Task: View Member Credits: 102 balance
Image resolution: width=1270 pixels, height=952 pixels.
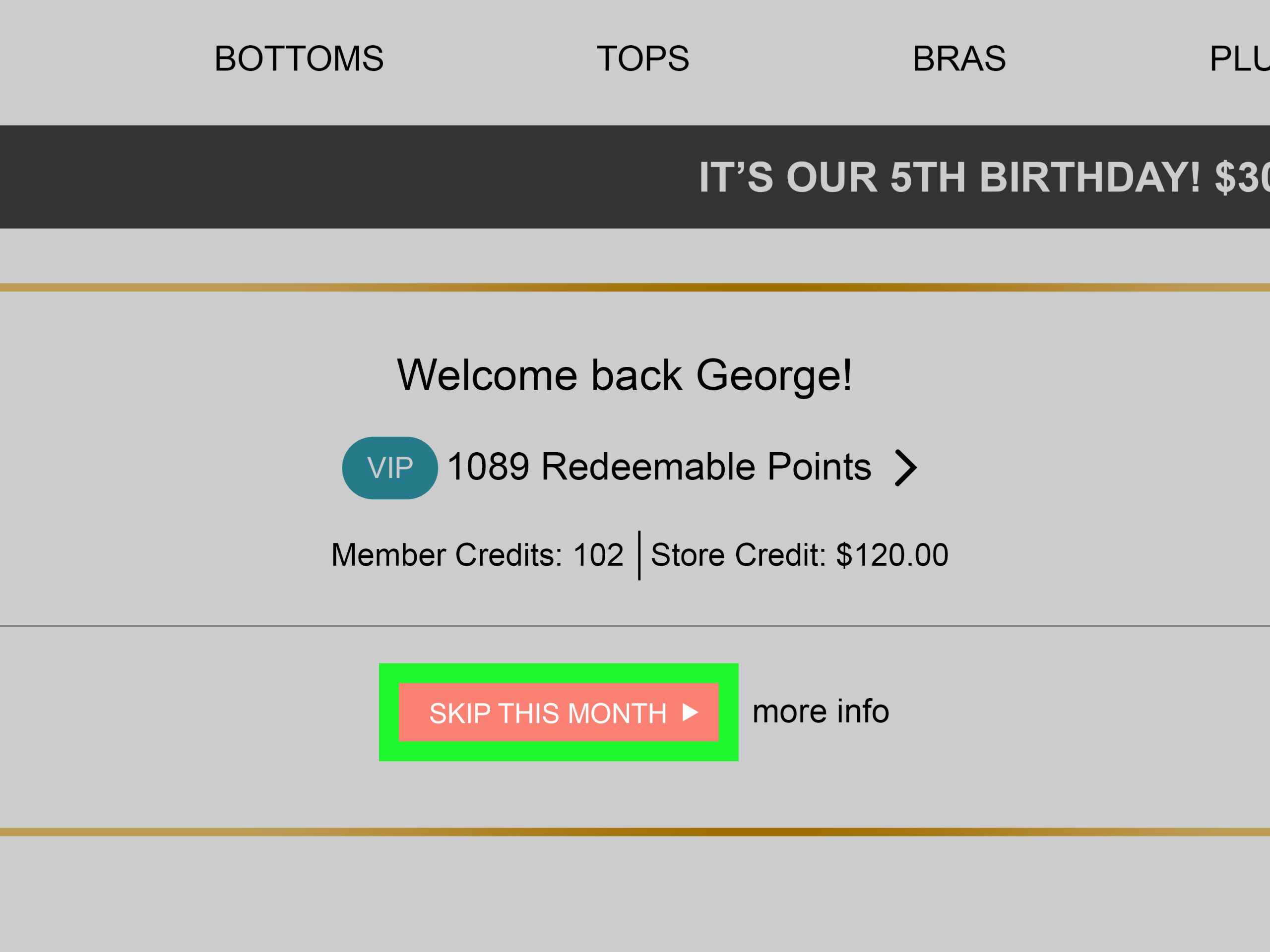Action: pos(477,555)
